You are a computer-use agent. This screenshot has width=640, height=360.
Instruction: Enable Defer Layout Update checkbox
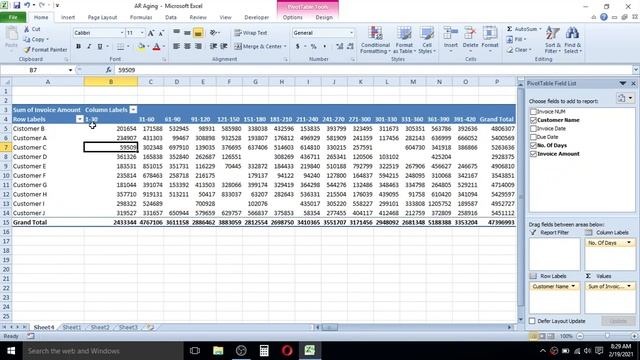532,321
